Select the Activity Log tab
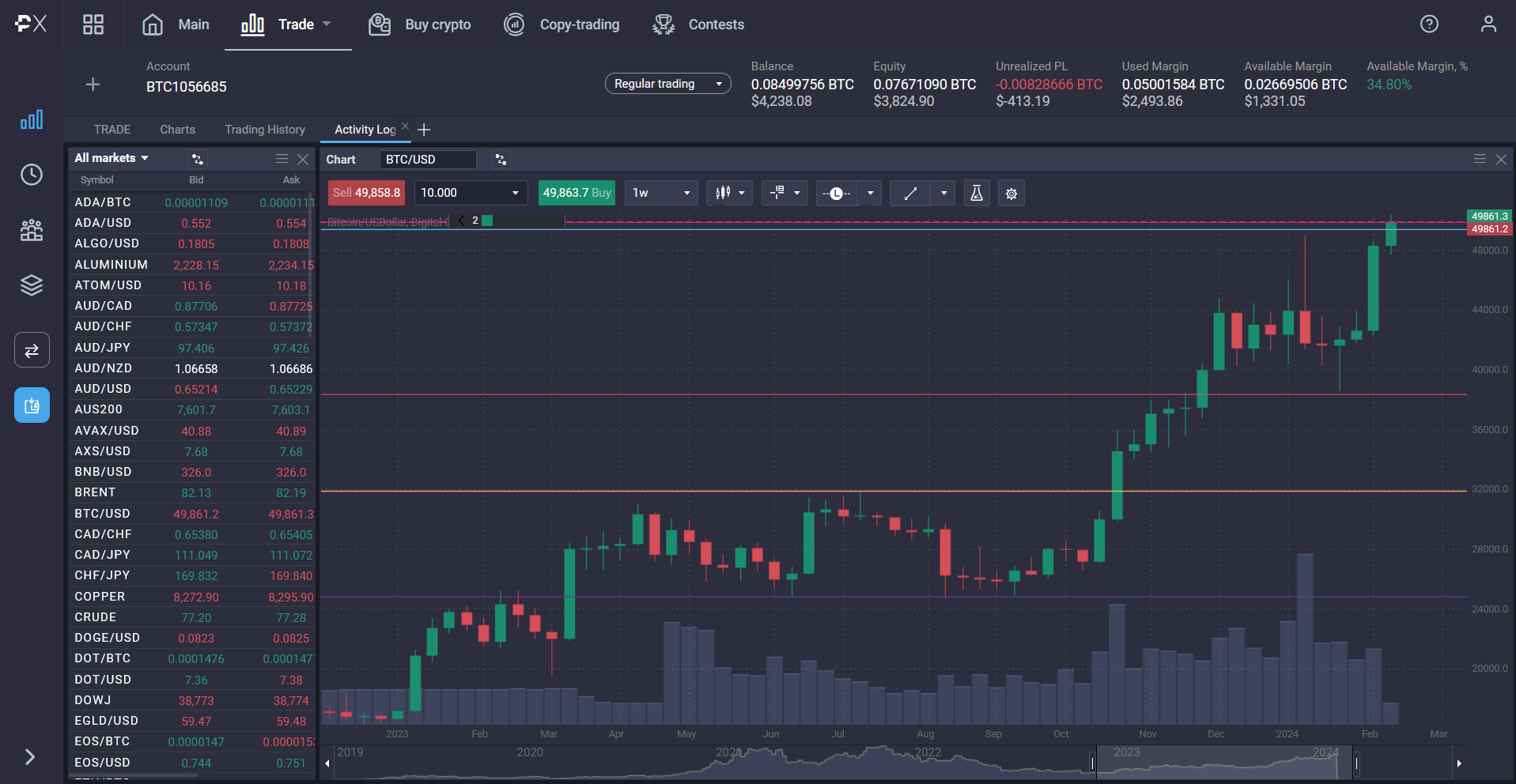Viewport: 1516px width, 784px height. click(x=365, y=130)
